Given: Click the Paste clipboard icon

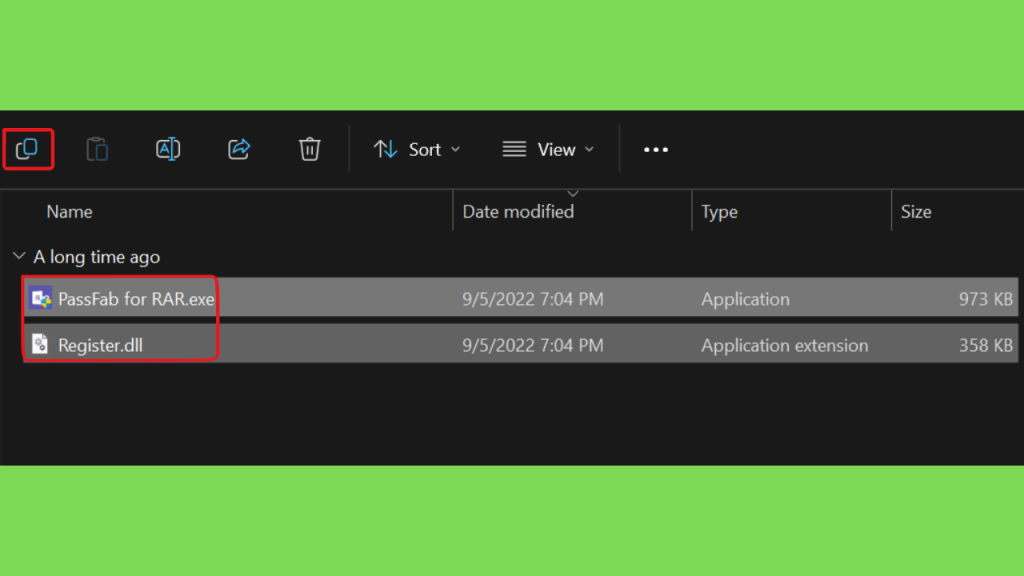Looking at the screenshot, I should tap(97, 149).
